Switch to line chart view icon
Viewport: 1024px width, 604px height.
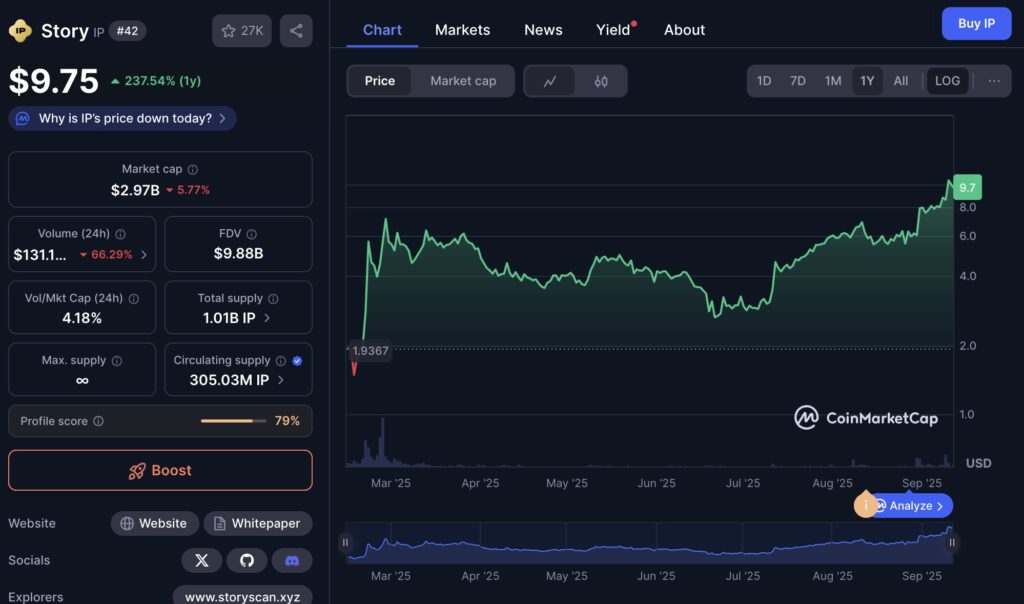550,81
